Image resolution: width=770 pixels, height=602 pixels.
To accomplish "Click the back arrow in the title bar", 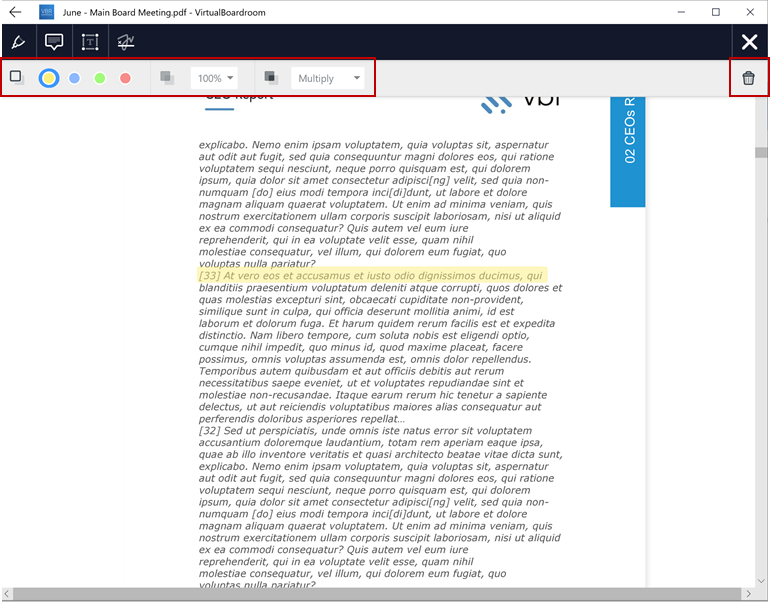I will point(15,12).
